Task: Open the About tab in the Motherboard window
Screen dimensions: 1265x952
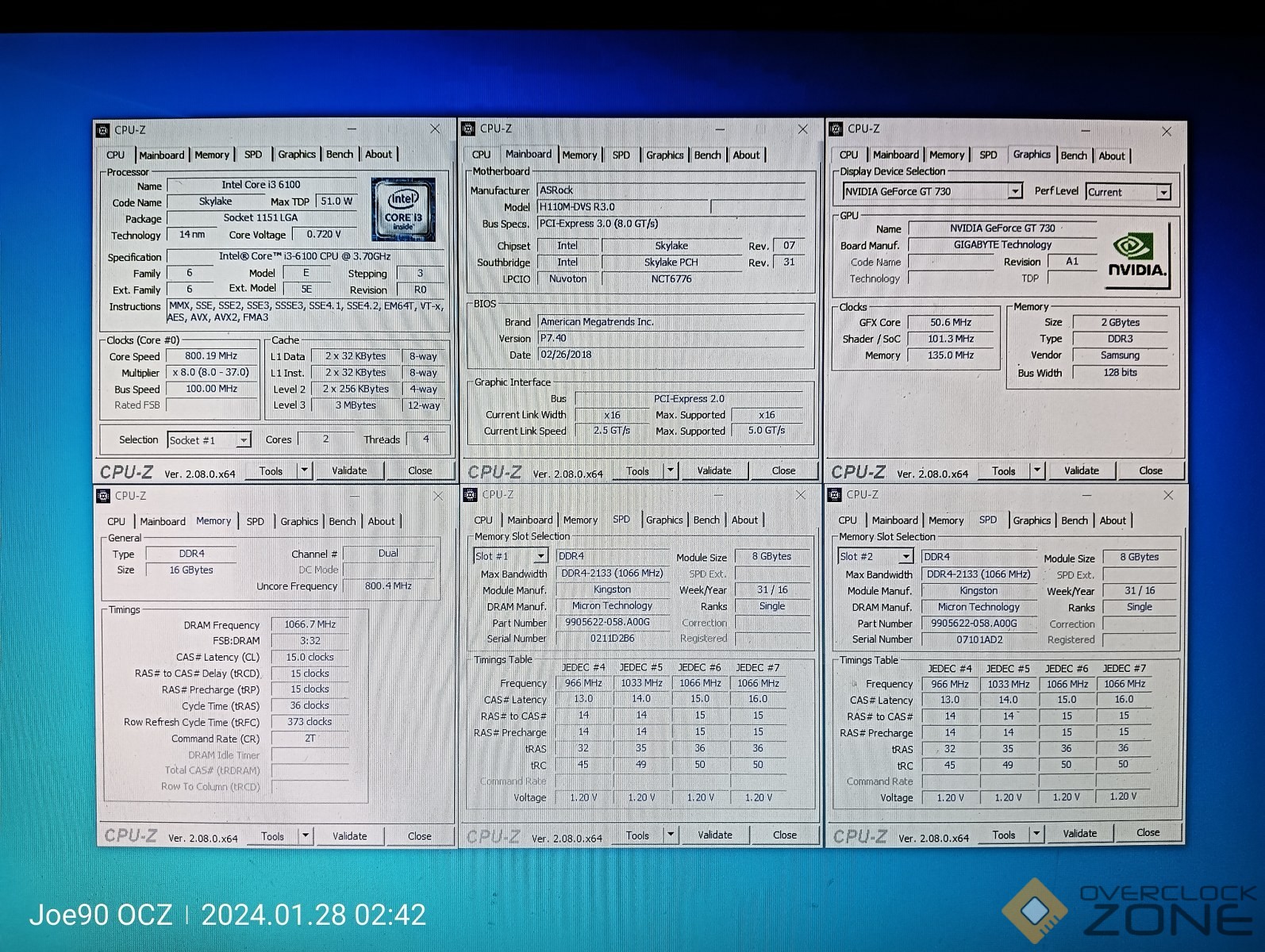Action: pyautogui.click(x=746, y=155)
